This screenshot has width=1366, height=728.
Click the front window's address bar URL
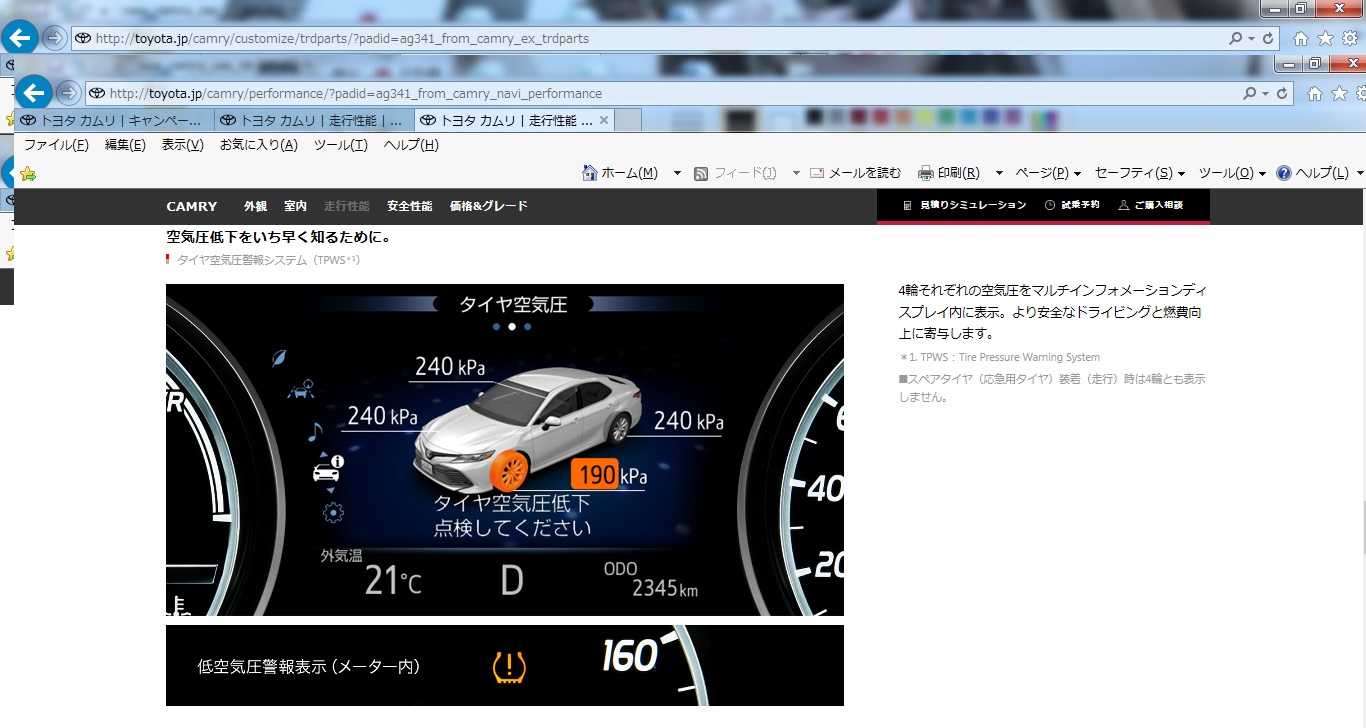[x=355, y=93]
